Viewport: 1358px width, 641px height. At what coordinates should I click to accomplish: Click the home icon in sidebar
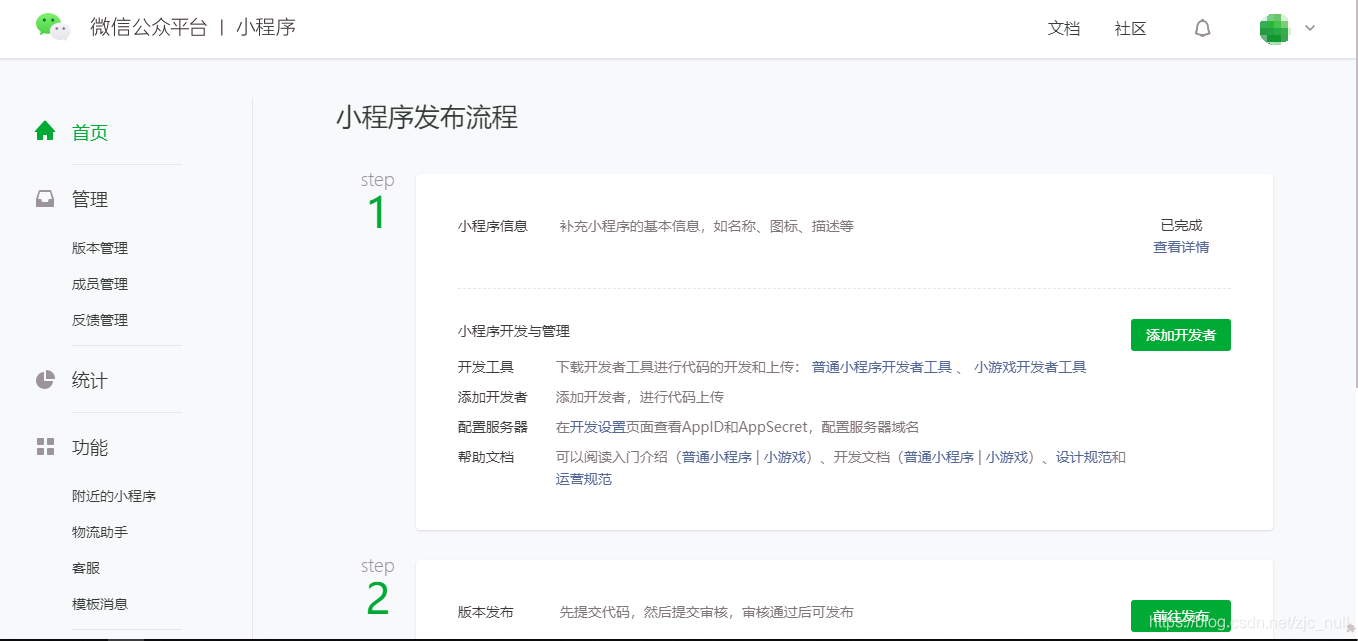pos(45,131)
